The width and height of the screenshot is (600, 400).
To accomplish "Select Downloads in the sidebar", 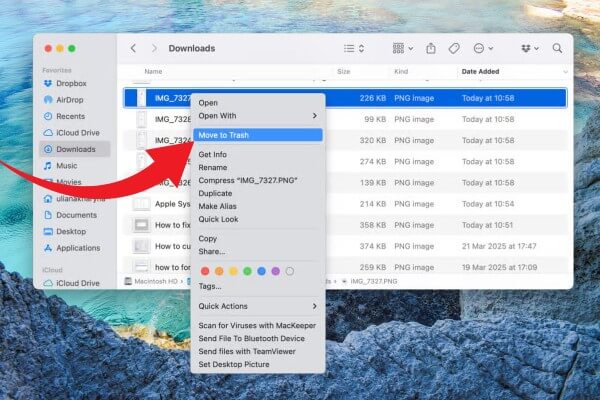I will 75,149.
